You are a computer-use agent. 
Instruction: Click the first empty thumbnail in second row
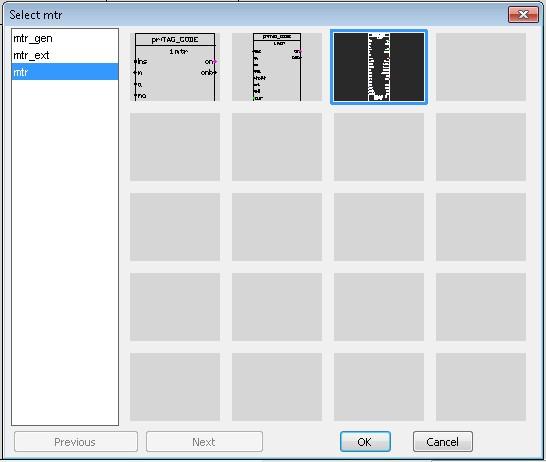175,147
